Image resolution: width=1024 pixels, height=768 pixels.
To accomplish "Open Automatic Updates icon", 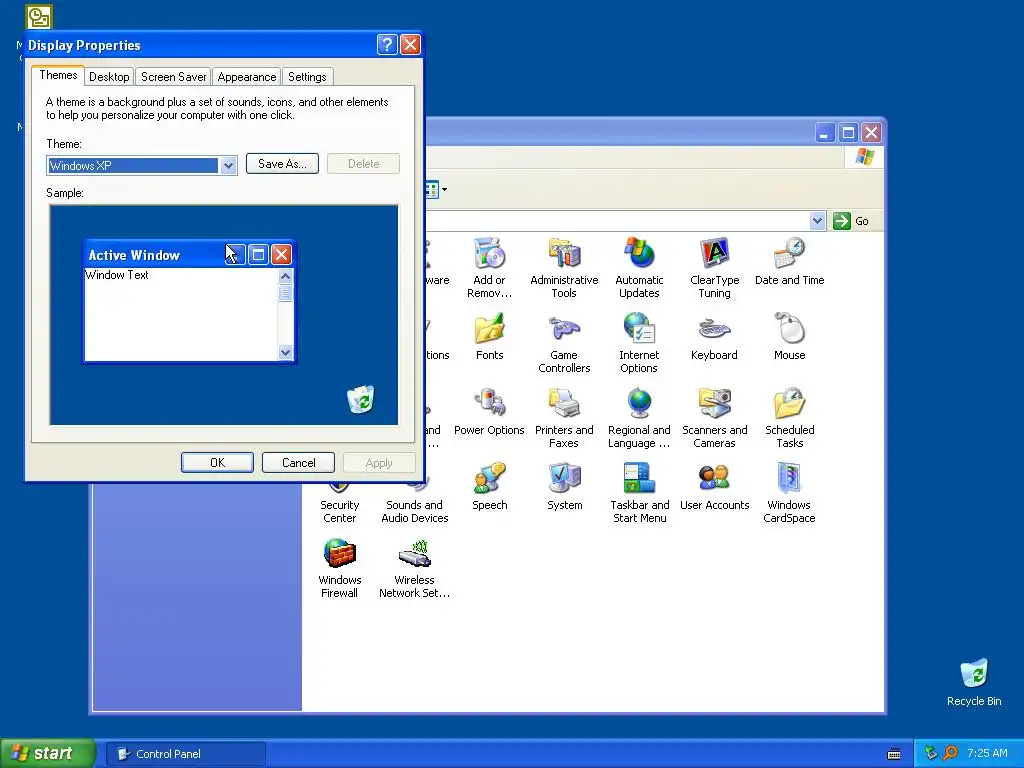I will (639, 268).
